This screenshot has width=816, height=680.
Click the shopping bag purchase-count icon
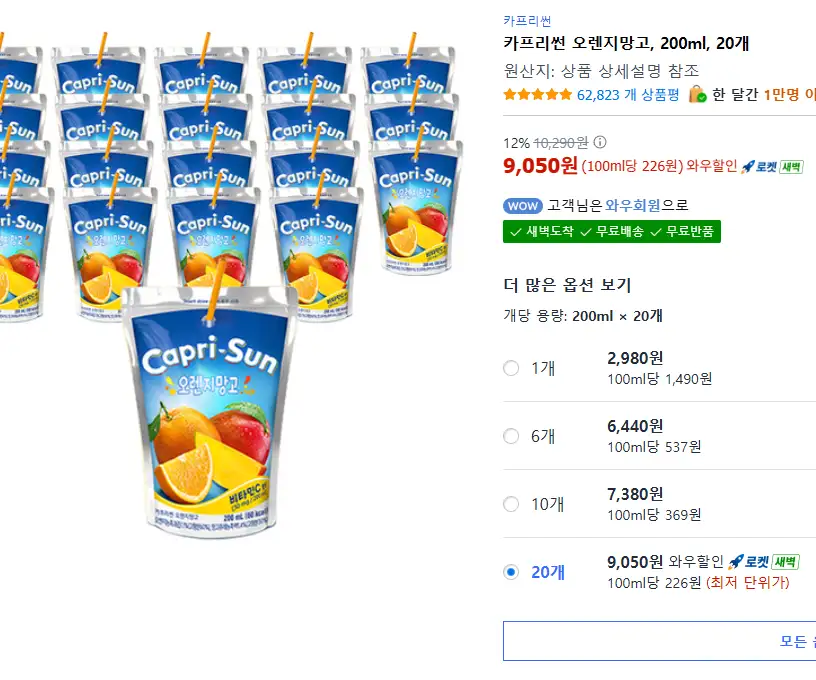[x=698, y=95]
